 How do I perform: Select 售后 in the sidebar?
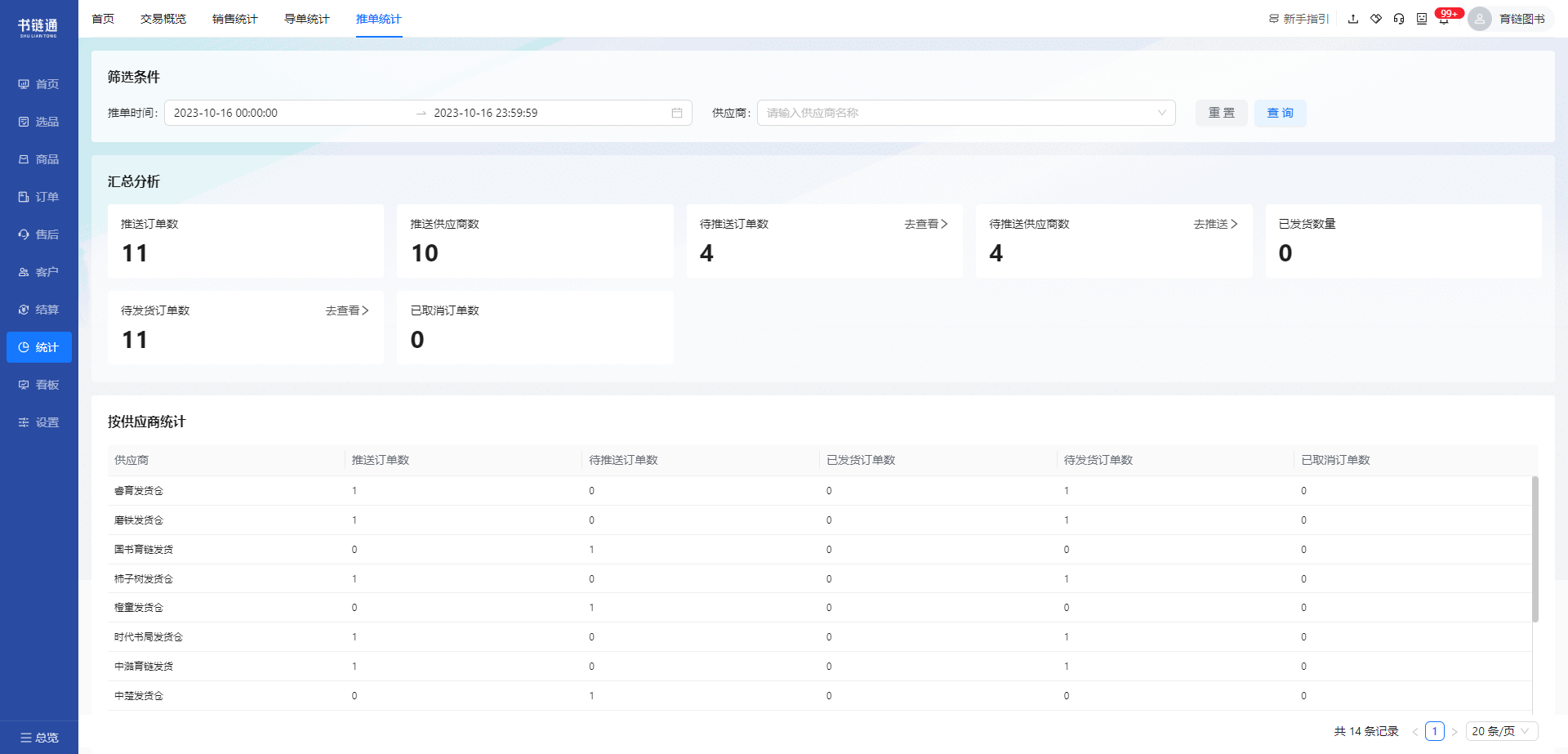[x=38, y=234]
